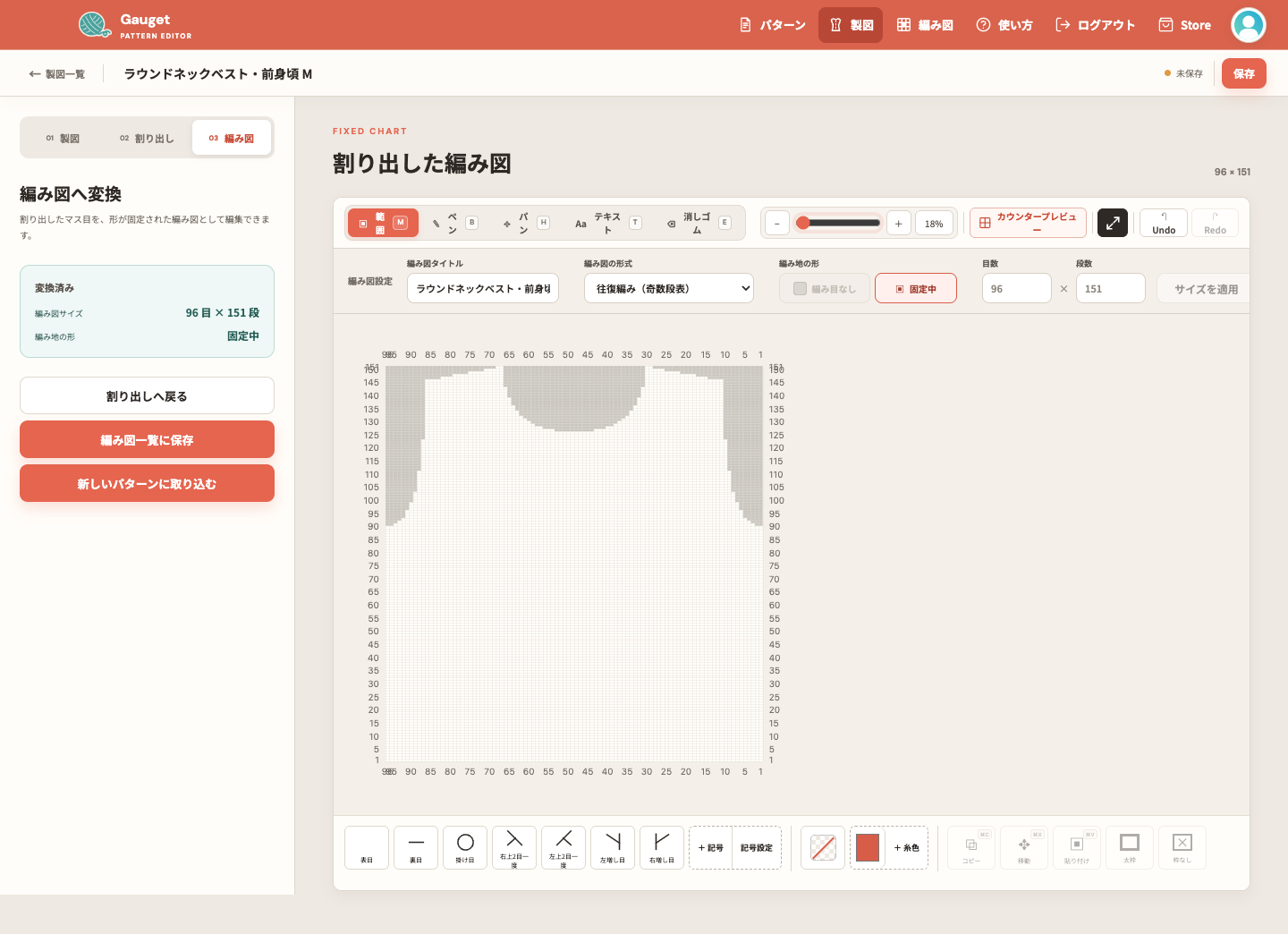Open the 編み図 nav menu item
1288x934 pixels.
925,25
